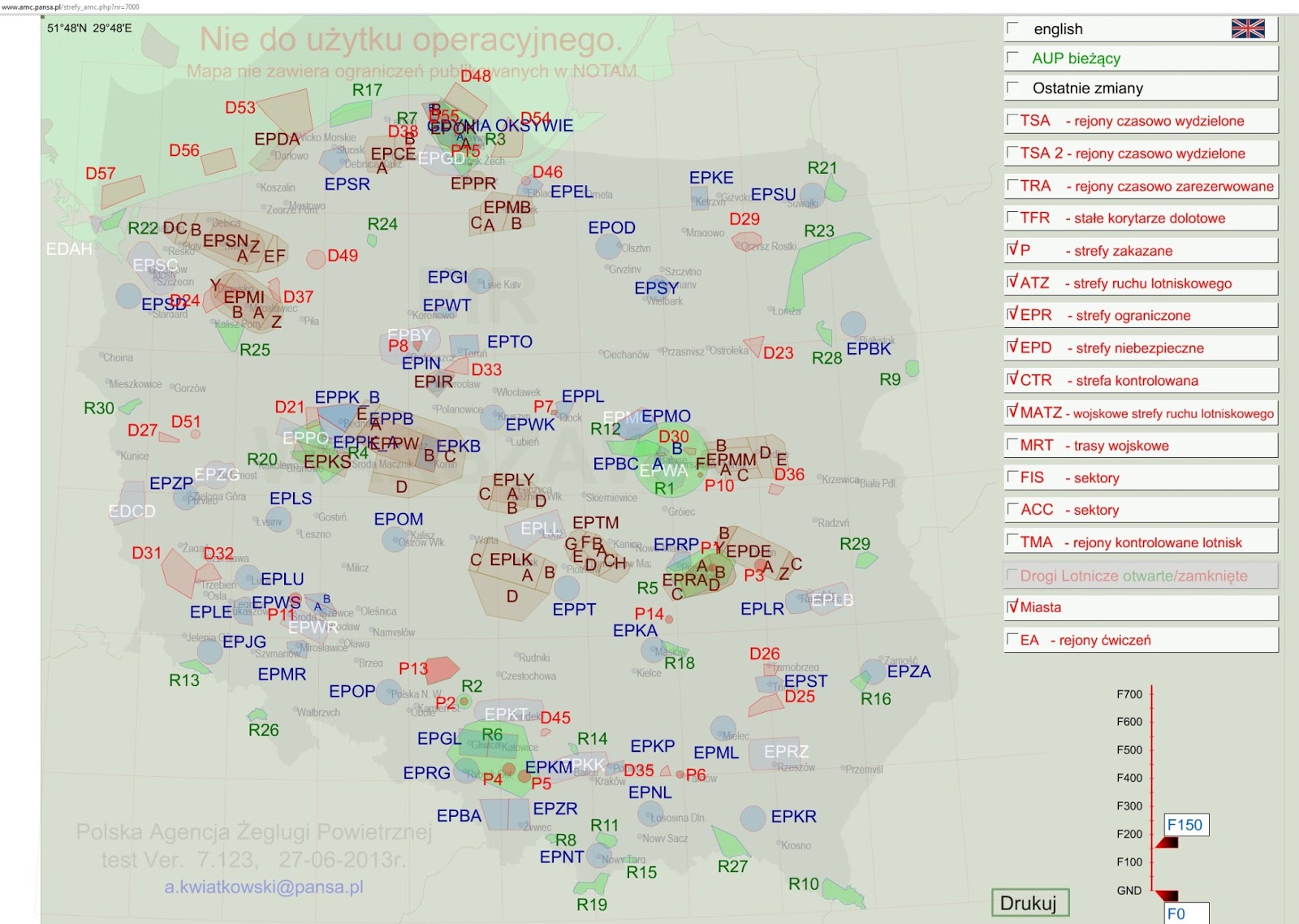This screenshot has width=1299, height=924.
Task: Check Ostatnie zmiany
Action: pyautogui.click(x=1012, y=85)
